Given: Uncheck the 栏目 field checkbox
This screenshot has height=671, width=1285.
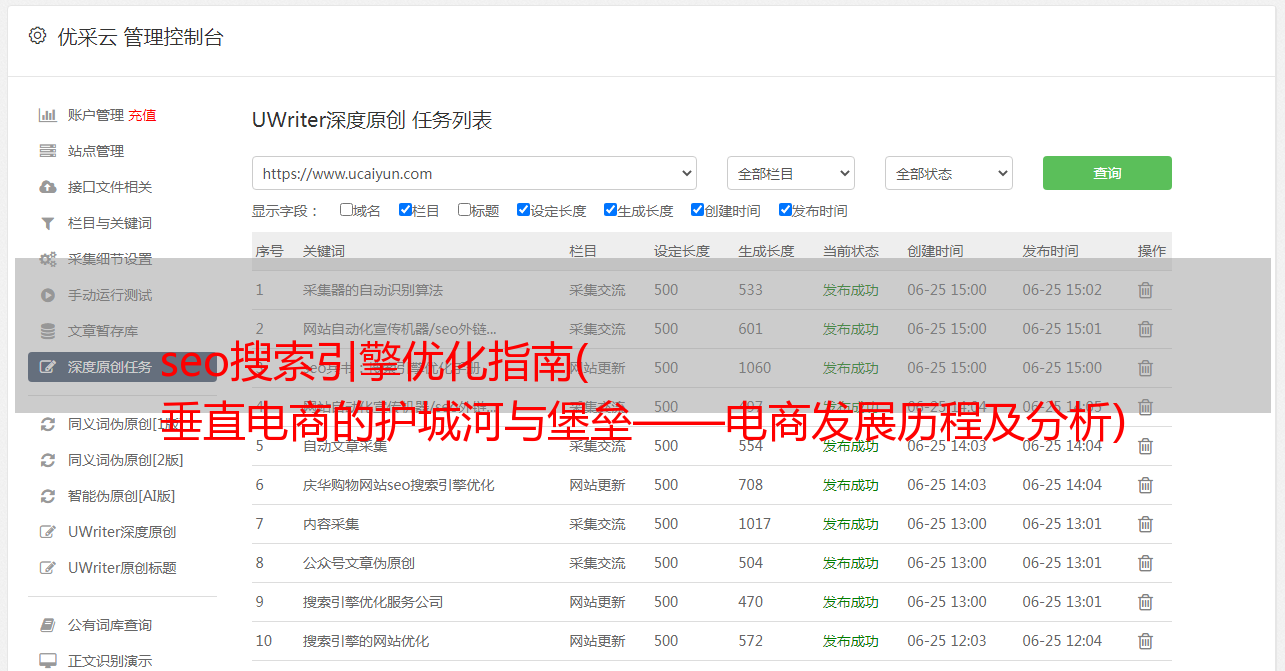Looking at the screenshot, I should click(405, 210).
